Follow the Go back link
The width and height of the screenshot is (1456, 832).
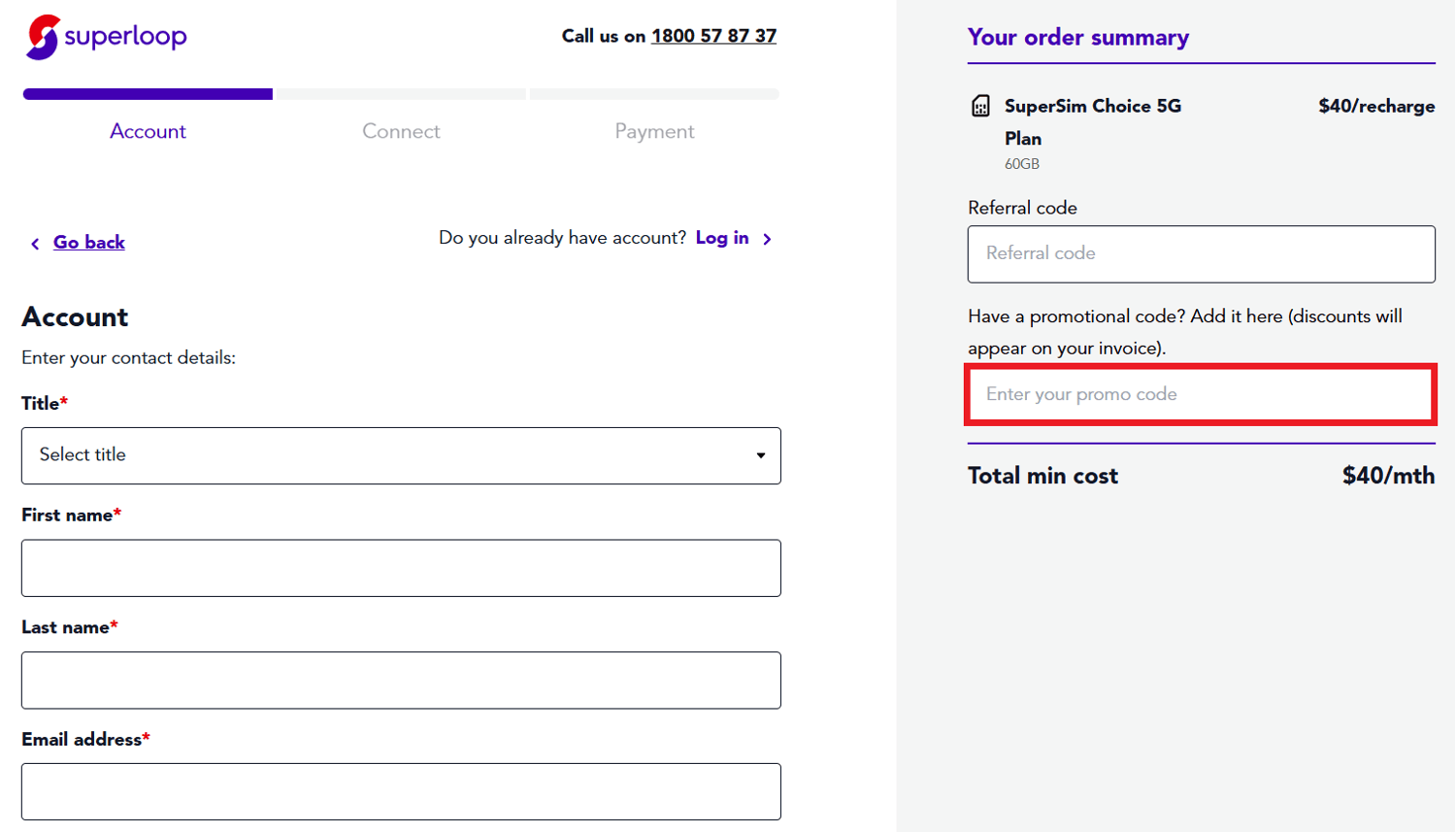88,243
